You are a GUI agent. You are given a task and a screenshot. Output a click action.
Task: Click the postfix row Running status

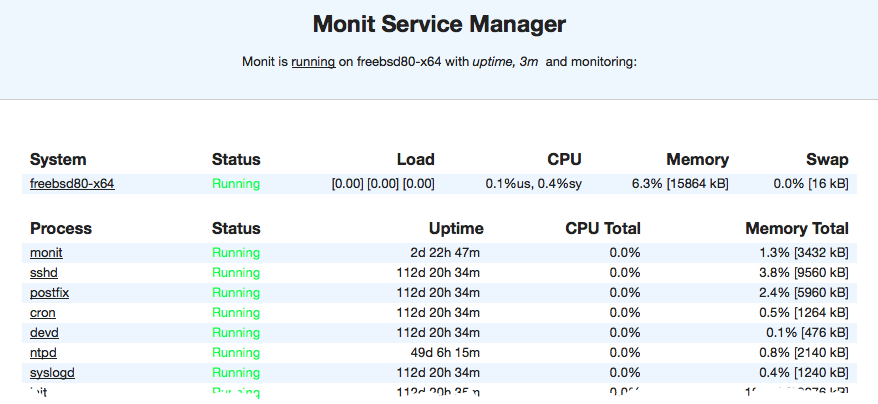tap(236, 292)
